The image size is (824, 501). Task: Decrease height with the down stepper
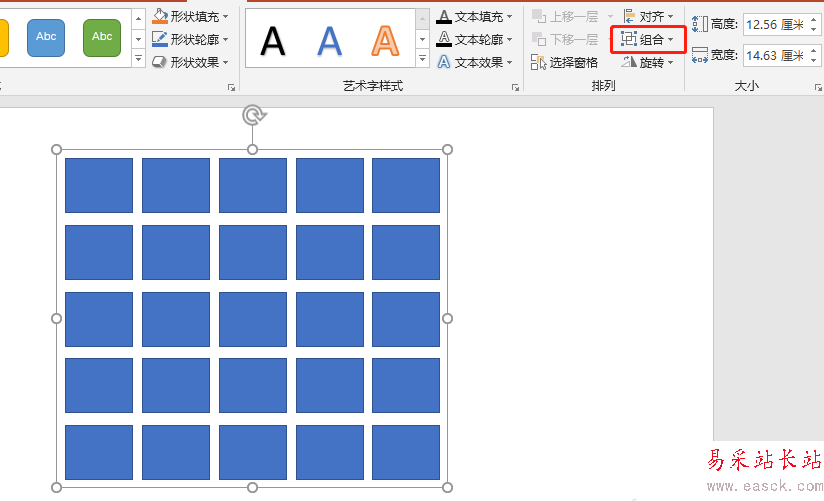814,30
